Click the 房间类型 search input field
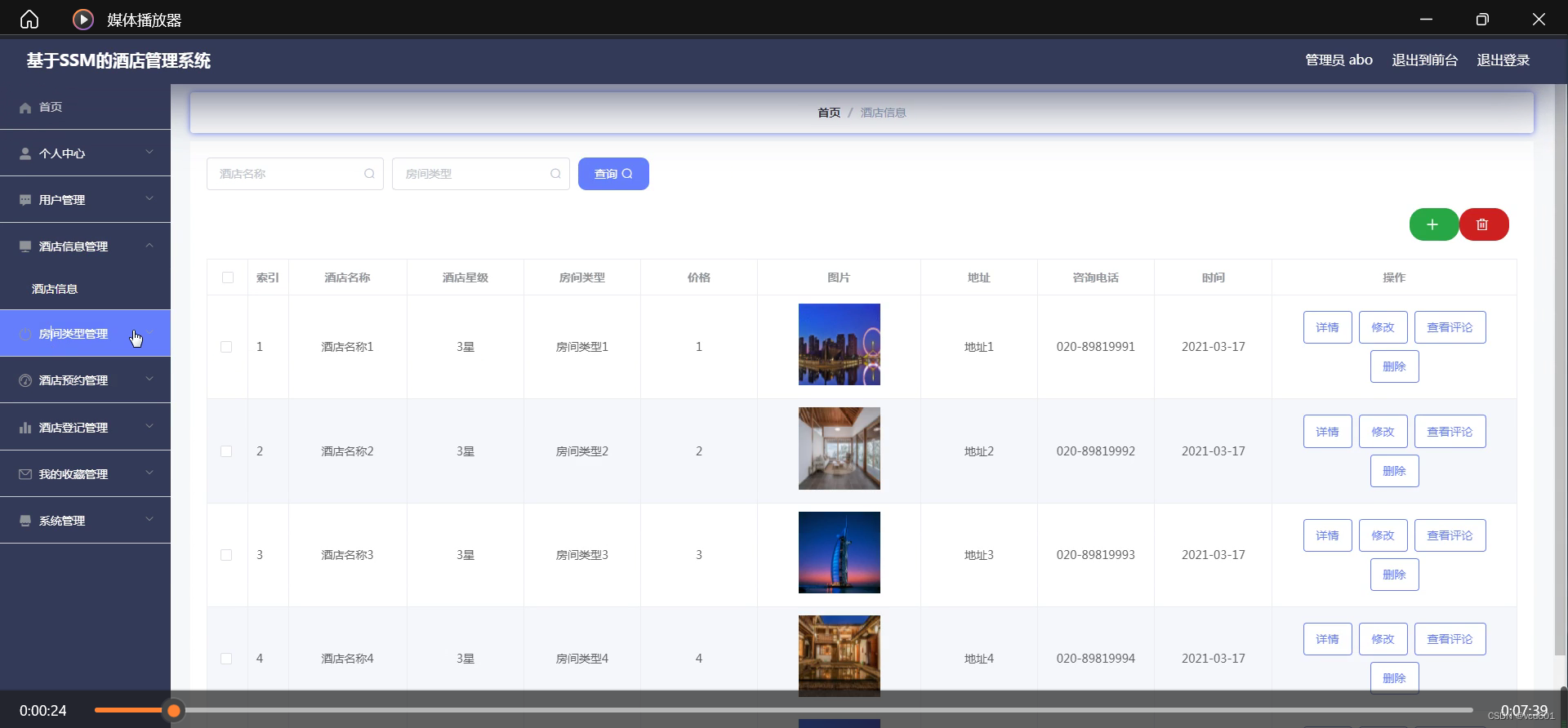This screenshot has width=1568, height=728. point(481,174)
